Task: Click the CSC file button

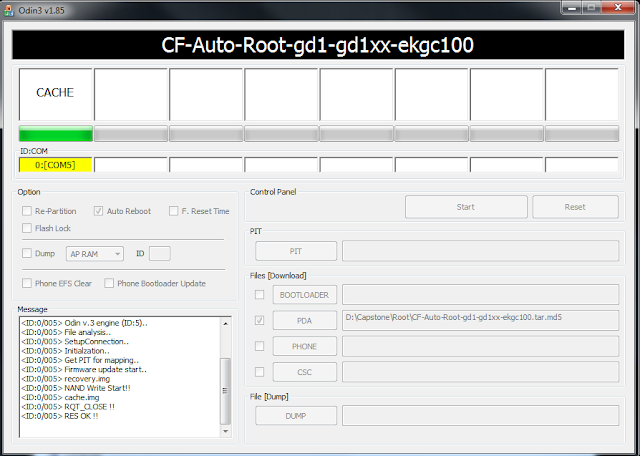Action: point(304,372)
